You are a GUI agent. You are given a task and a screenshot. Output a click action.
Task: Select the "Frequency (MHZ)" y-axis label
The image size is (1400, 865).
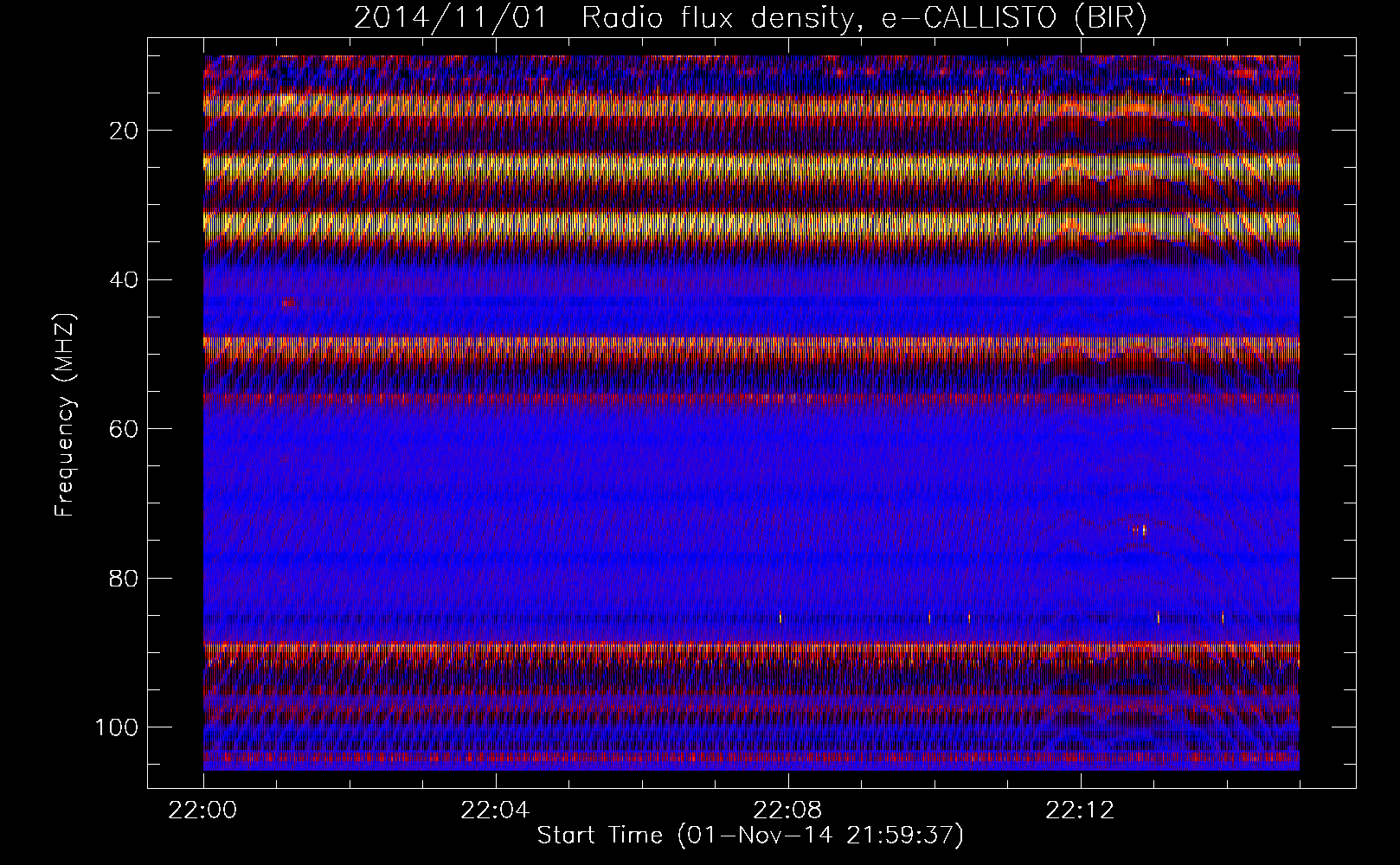pyautogui.click(x=65, y=415)
